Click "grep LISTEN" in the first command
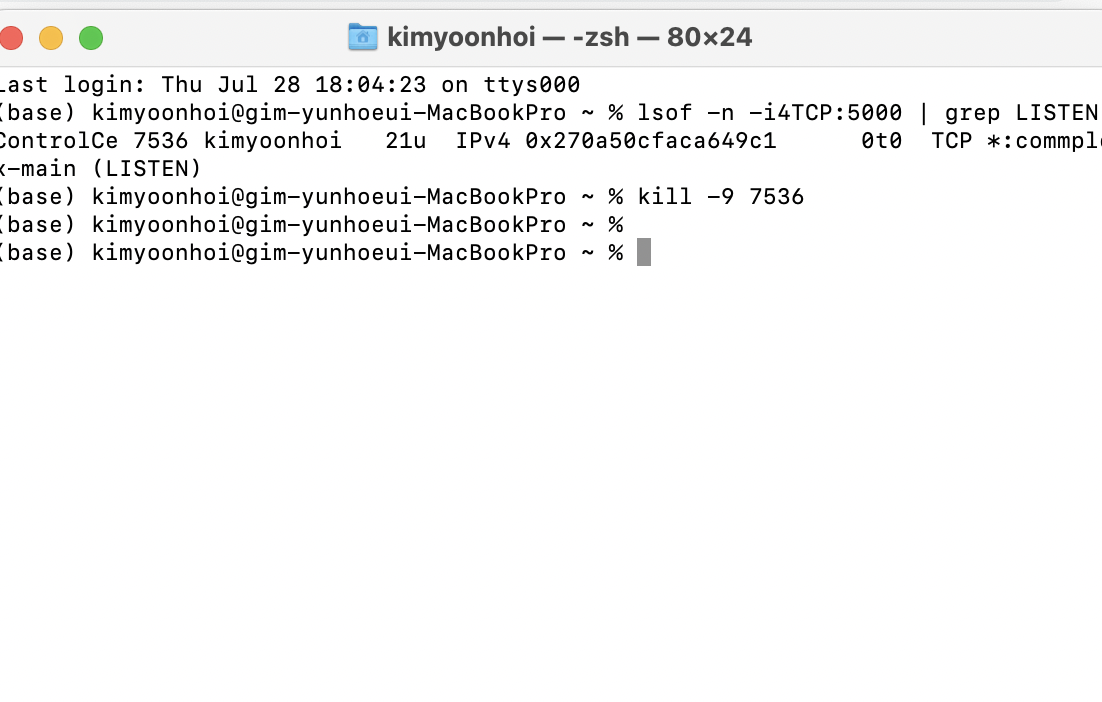This screenshot has height=702, width=1102. (1021, 112)
